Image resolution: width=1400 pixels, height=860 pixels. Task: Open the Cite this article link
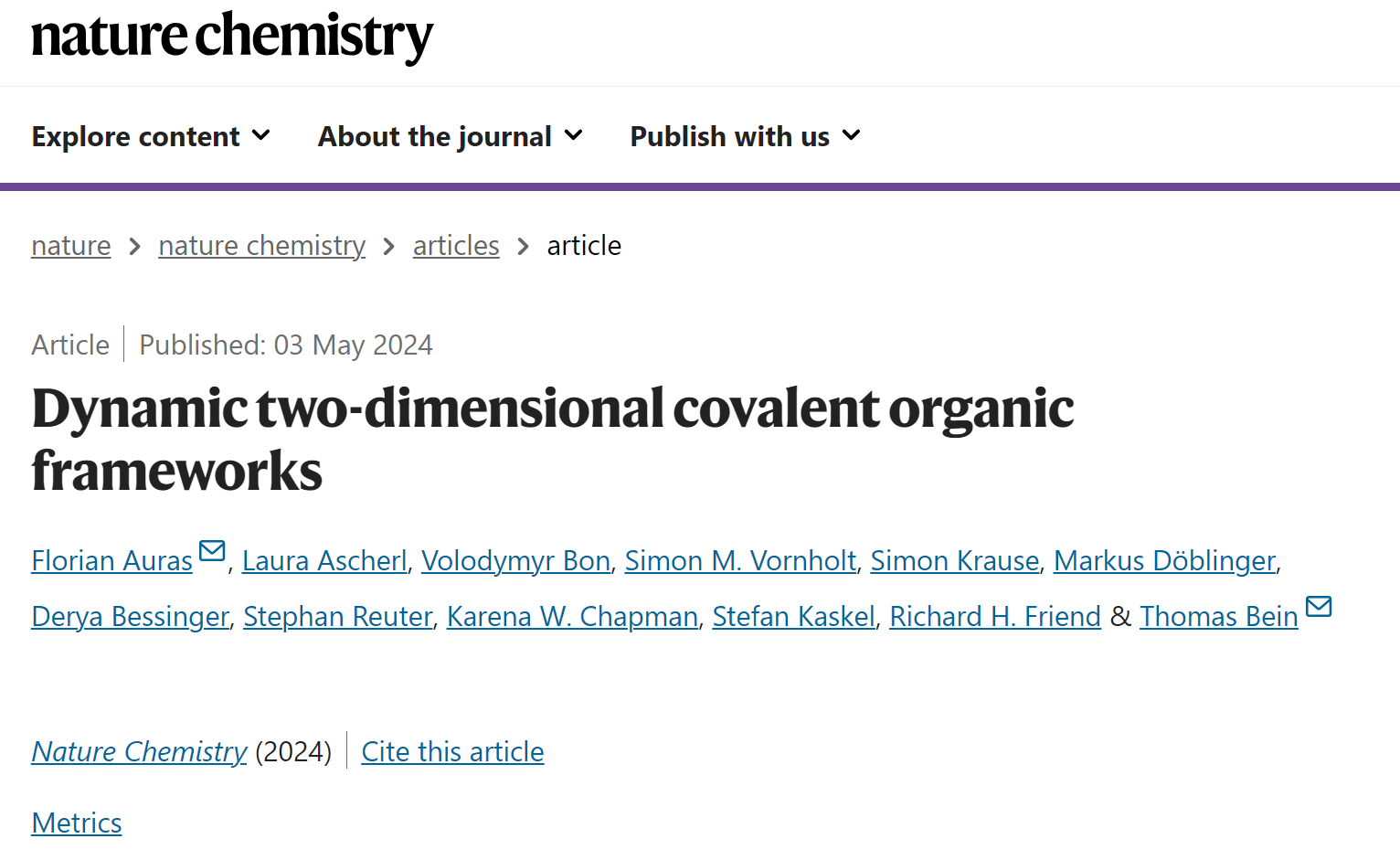click(x=452, y=751)
